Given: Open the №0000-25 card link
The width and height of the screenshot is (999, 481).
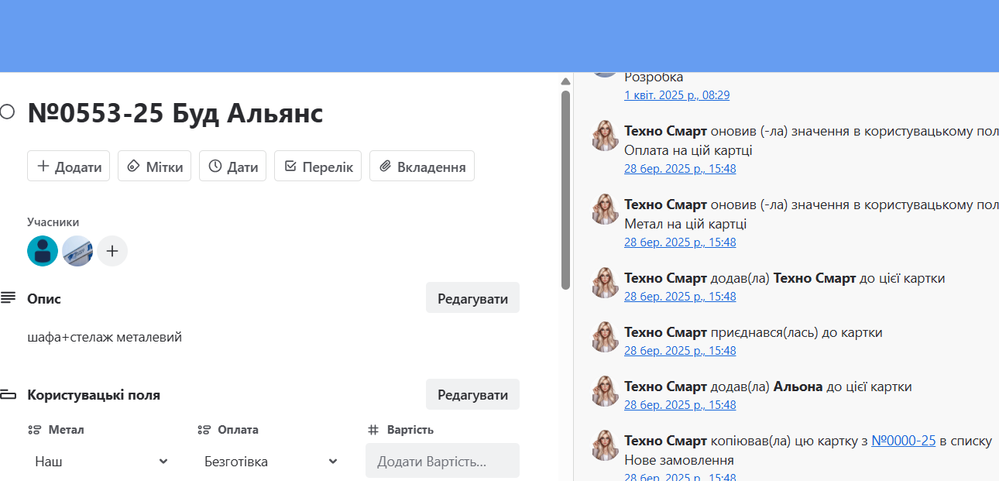Looking at the screenshot, I should click(x=903, y=440).
